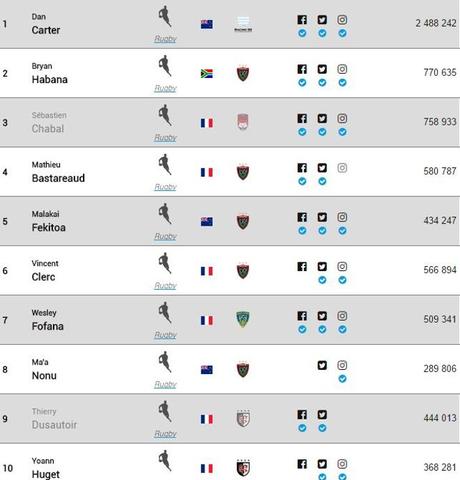Click Thierry Dusautoir's Facebook icon

(302, 414)
